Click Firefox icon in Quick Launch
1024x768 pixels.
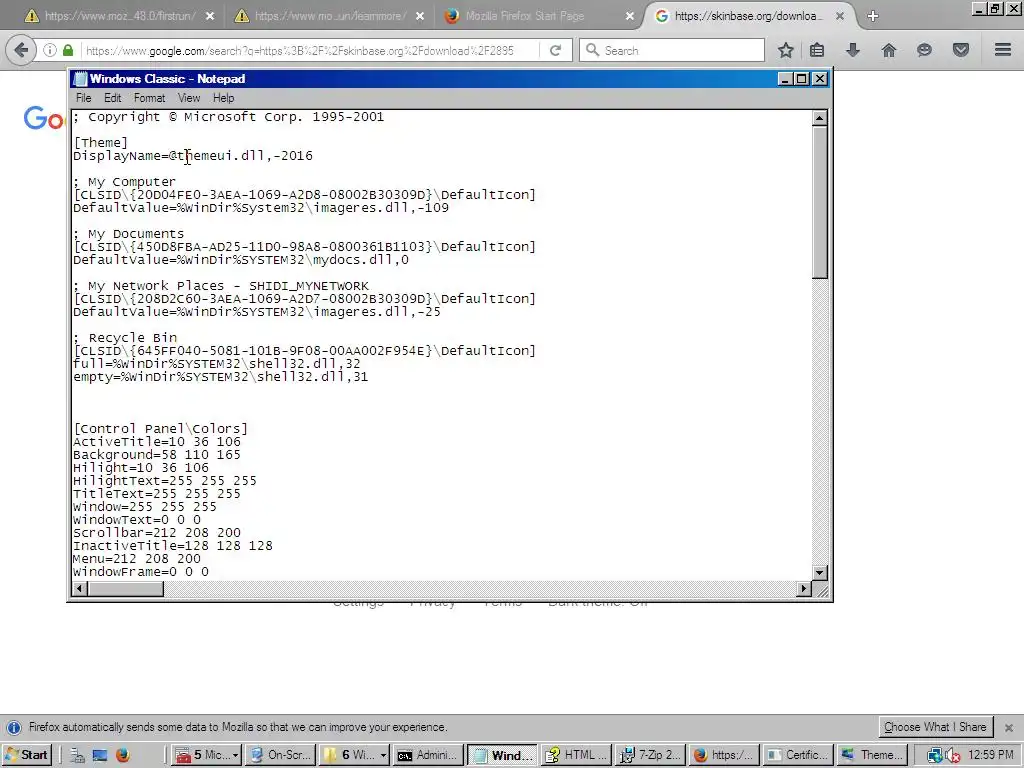(x=122, y=756)
